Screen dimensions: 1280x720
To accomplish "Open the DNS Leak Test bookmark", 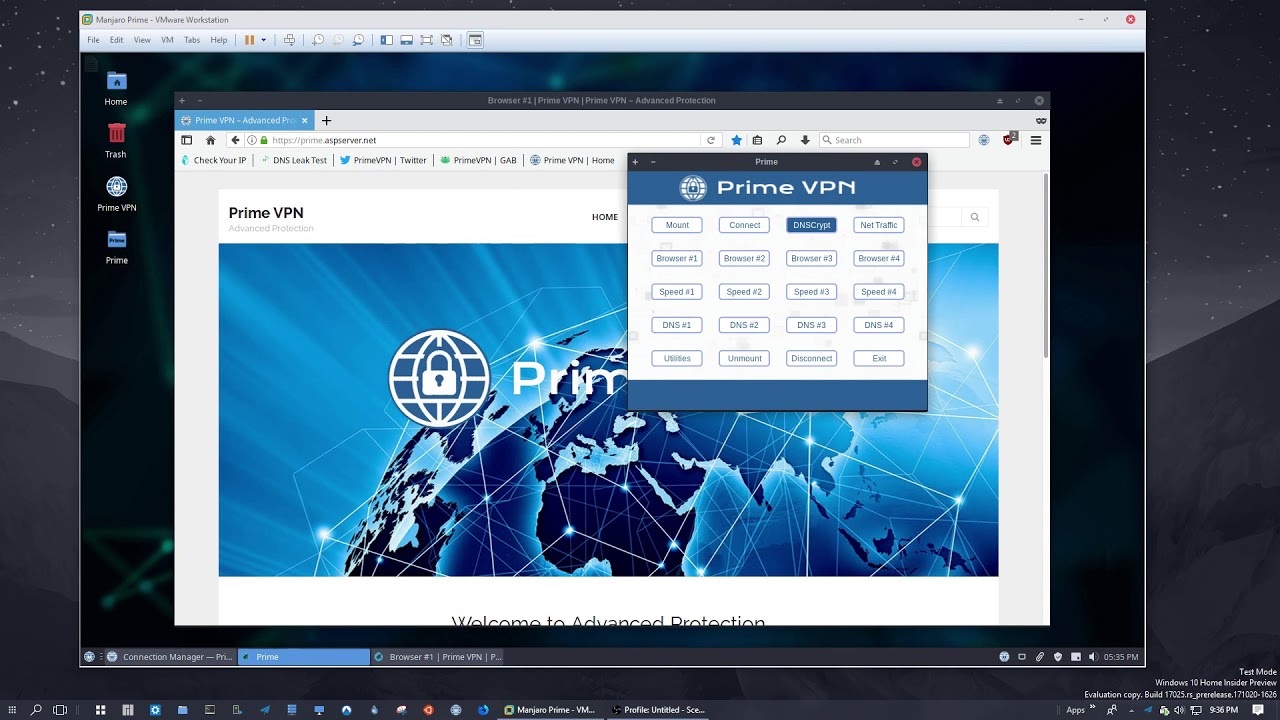I will (x=293, y=160).
